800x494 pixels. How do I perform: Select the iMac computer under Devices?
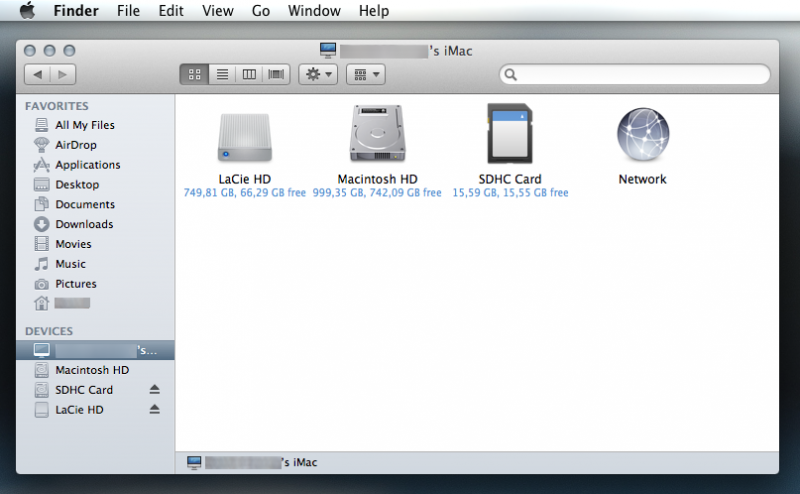[95, 350]
